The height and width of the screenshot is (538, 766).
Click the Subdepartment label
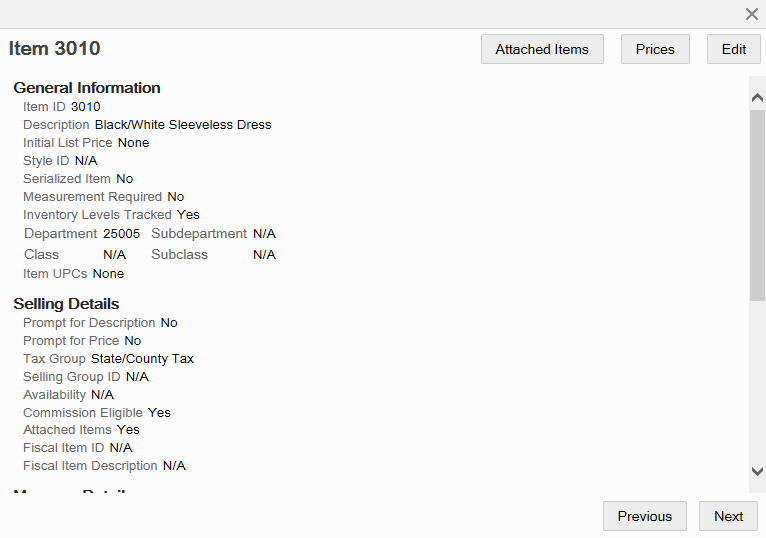pyautogui.click(x=199, y=234)
